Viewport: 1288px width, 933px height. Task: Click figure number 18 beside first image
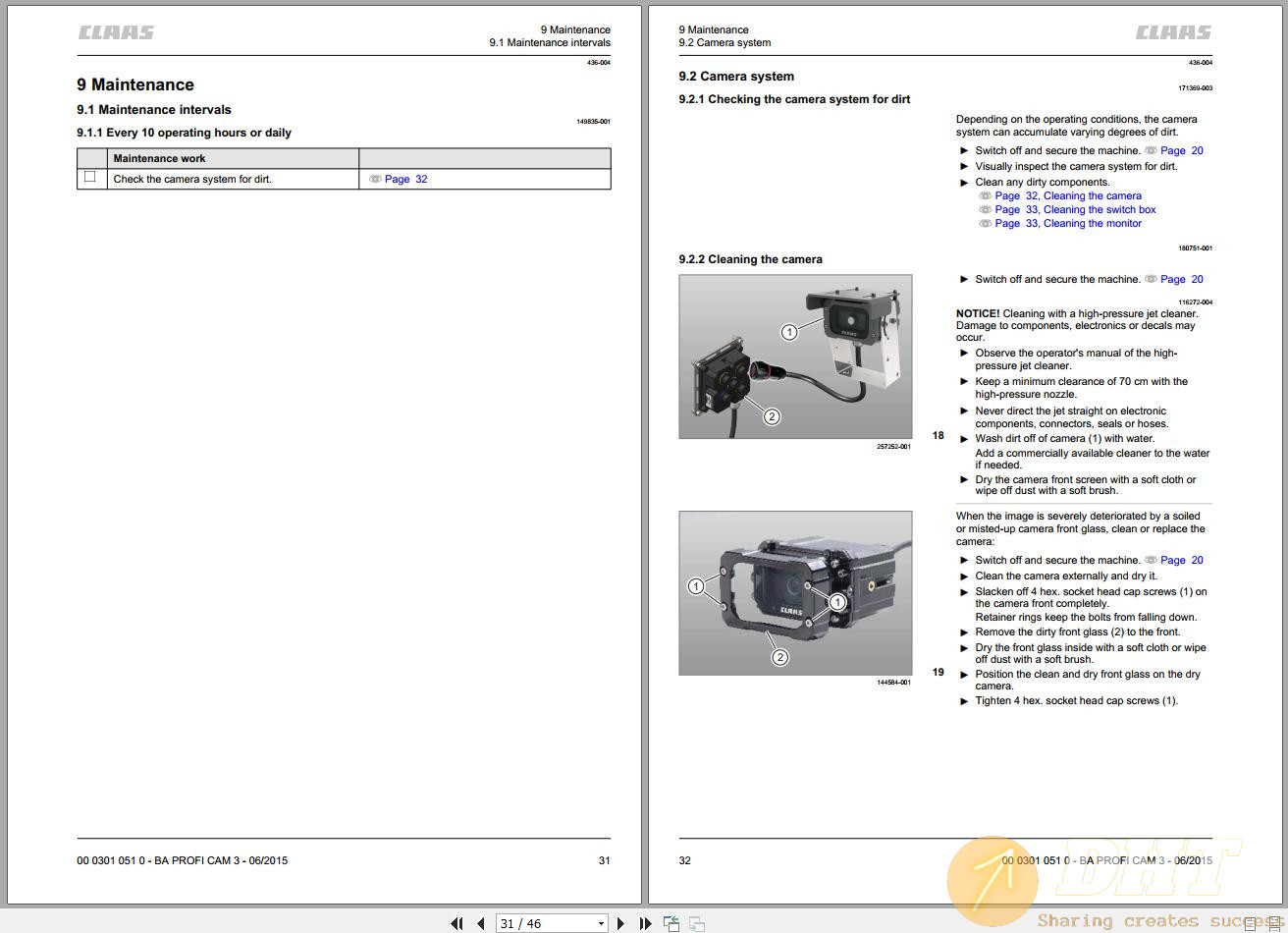(939, 435)
